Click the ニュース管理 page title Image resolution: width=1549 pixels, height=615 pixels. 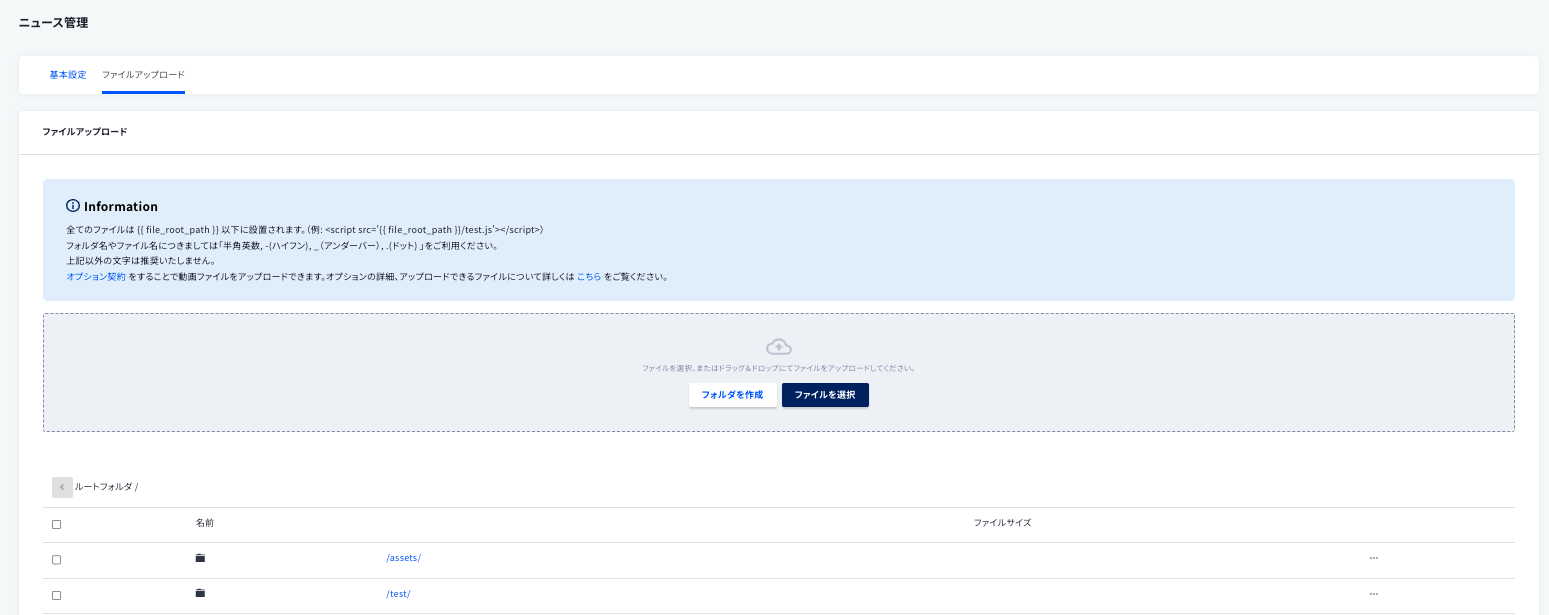click(x=53, y=22)
